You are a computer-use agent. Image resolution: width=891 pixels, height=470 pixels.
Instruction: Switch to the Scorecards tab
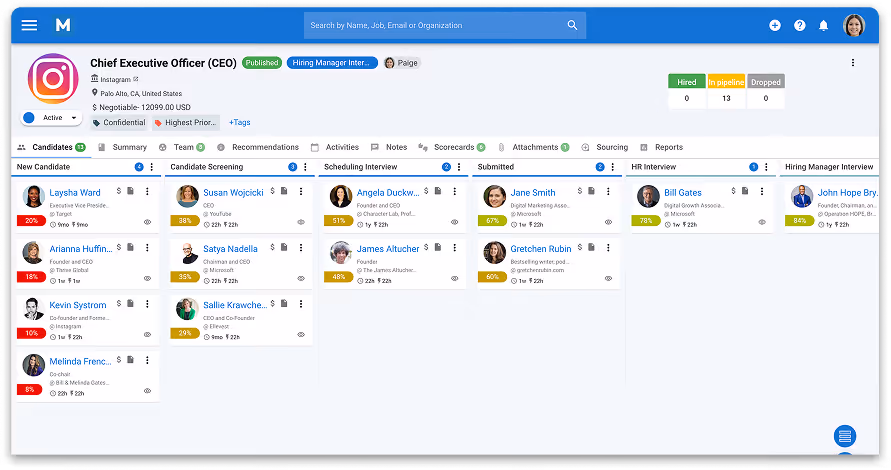click(x=452, y=147)
